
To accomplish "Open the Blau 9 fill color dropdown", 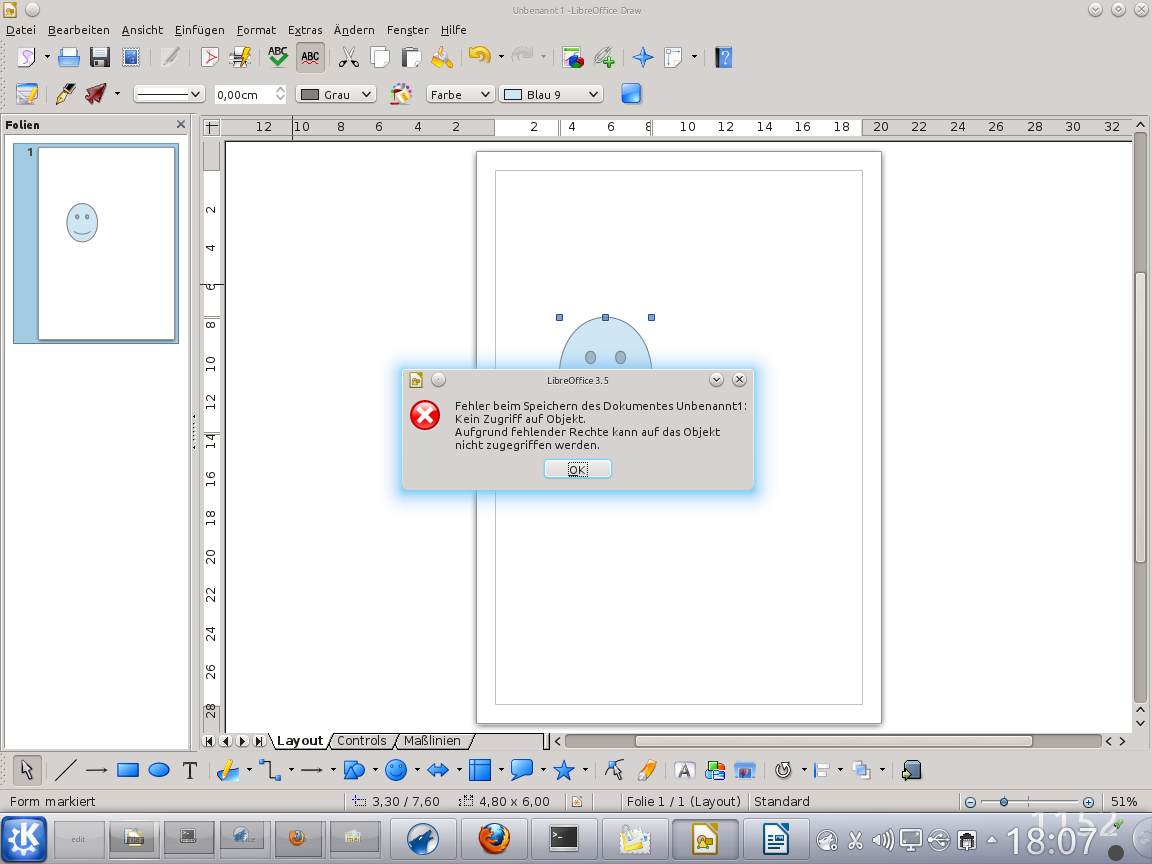I will [x=551, y=94].
